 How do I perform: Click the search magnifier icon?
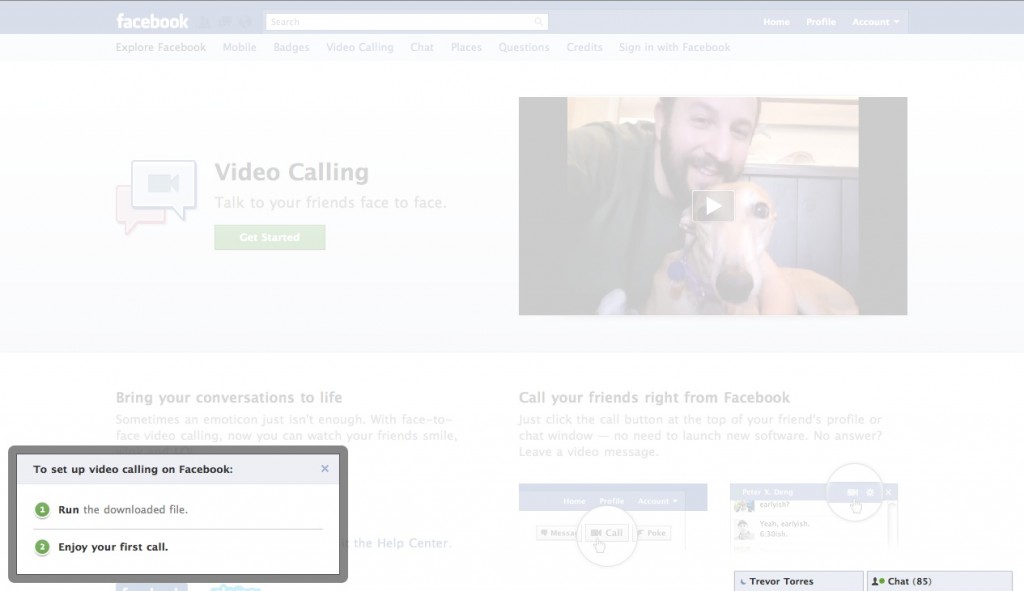coord(538,22)
